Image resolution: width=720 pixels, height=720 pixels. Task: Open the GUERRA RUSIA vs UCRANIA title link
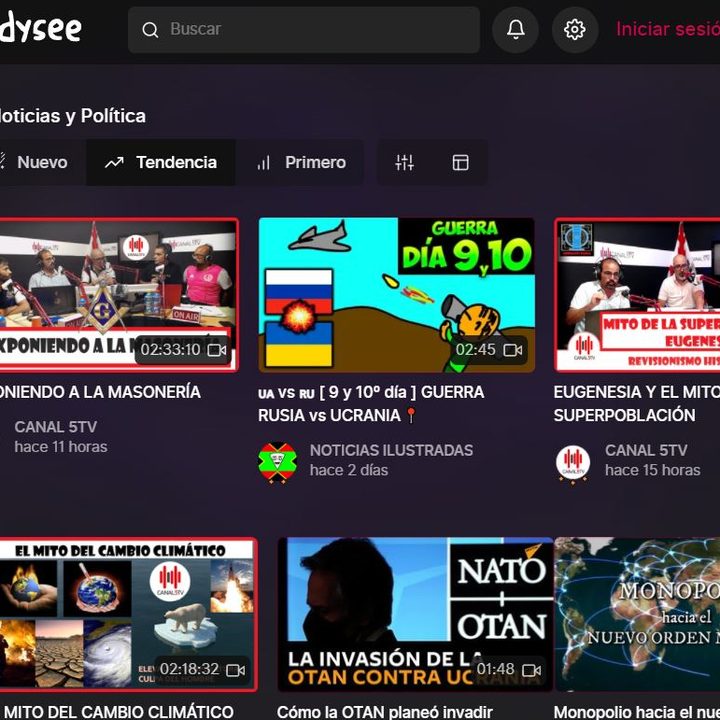pos(370,403)
